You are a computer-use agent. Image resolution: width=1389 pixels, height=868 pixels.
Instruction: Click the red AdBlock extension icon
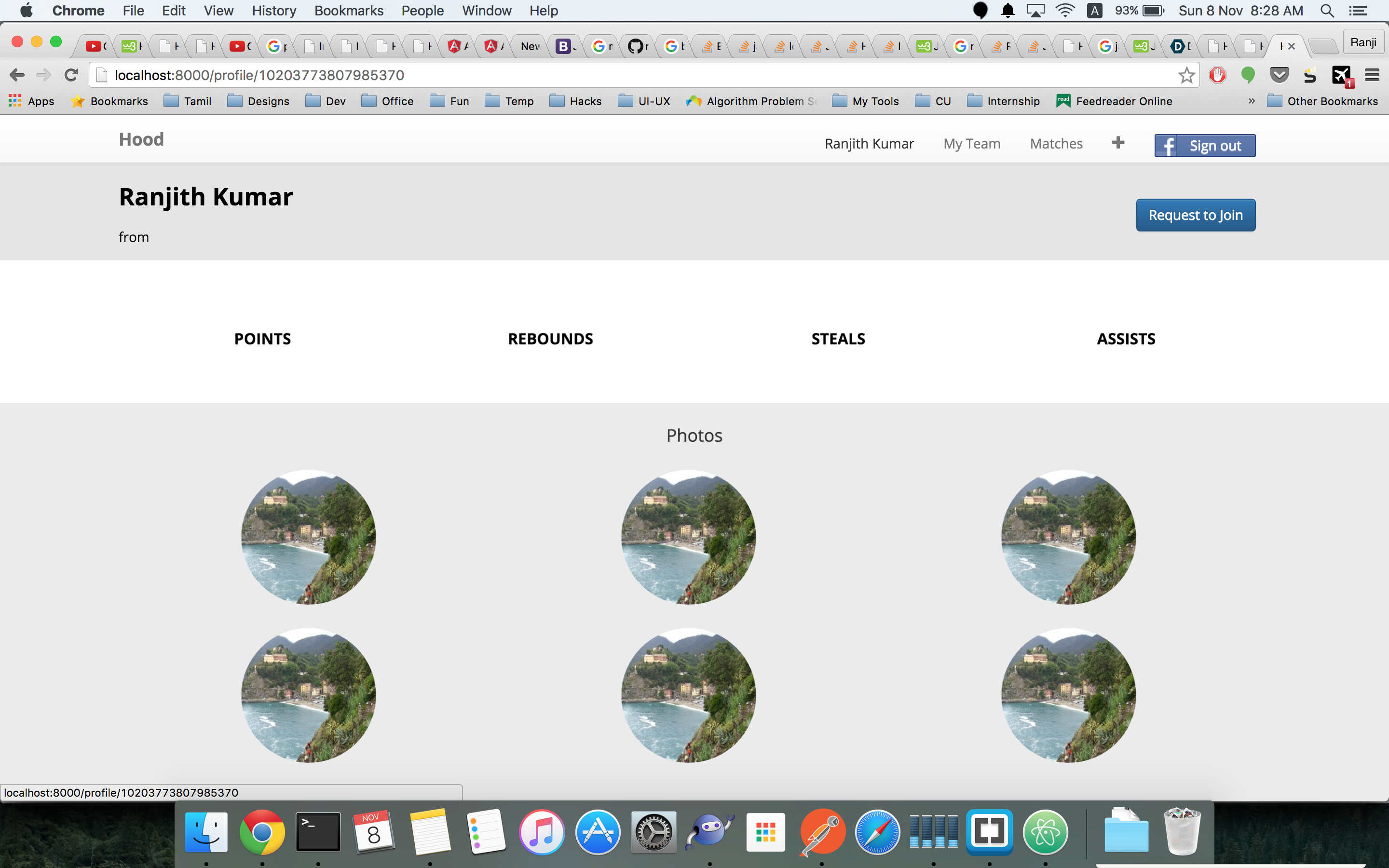pos(1217,75)
